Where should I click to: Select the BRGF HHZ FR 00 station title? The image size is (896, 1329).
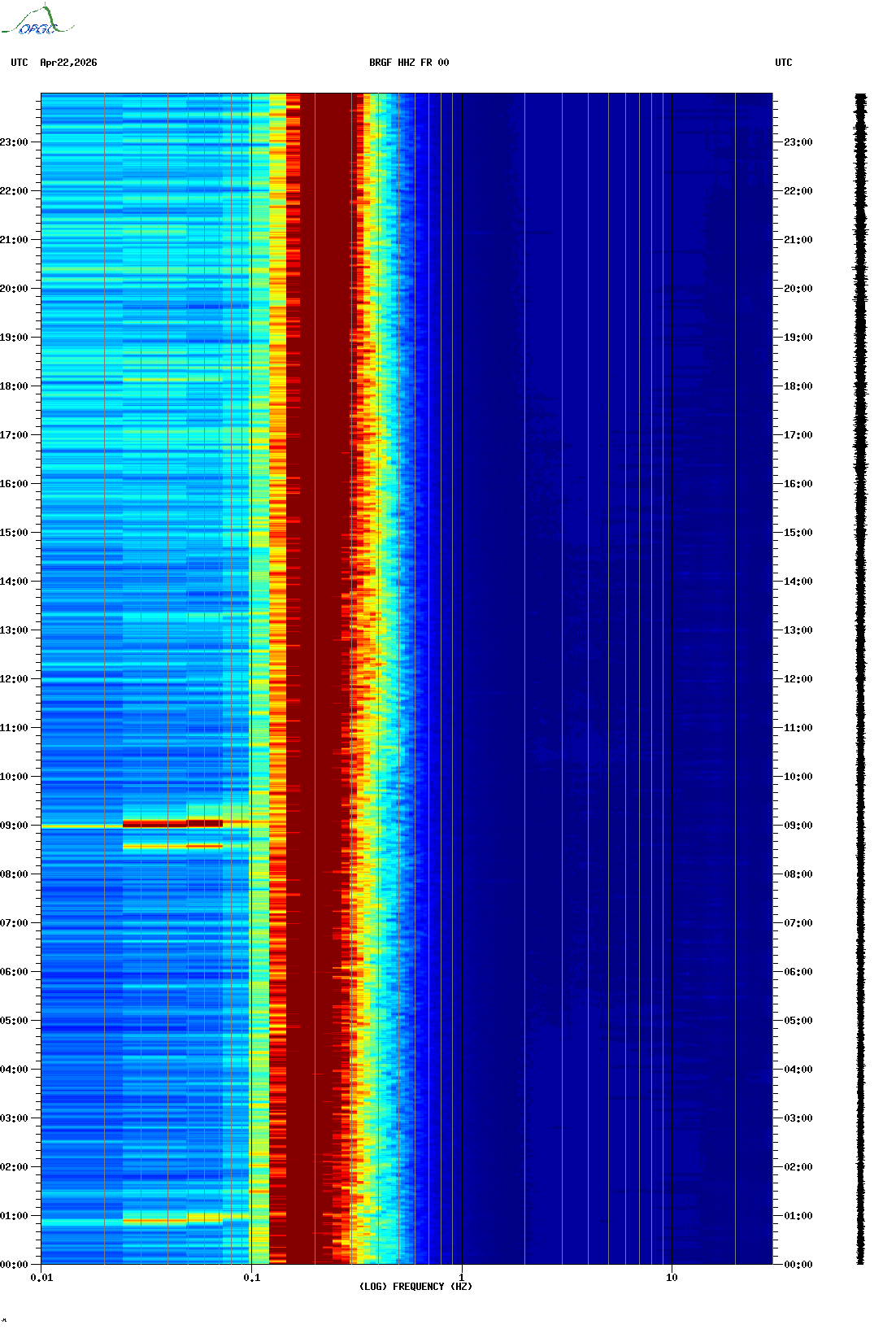[x=408, y=63]
